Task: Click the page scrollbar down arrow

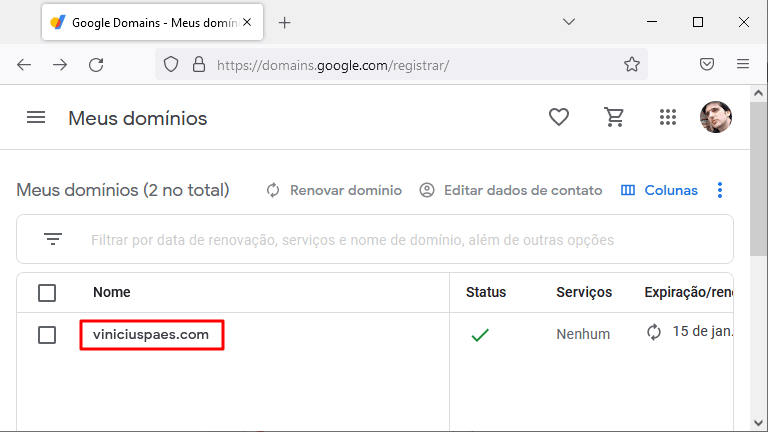Action: (x=758, y=423)
